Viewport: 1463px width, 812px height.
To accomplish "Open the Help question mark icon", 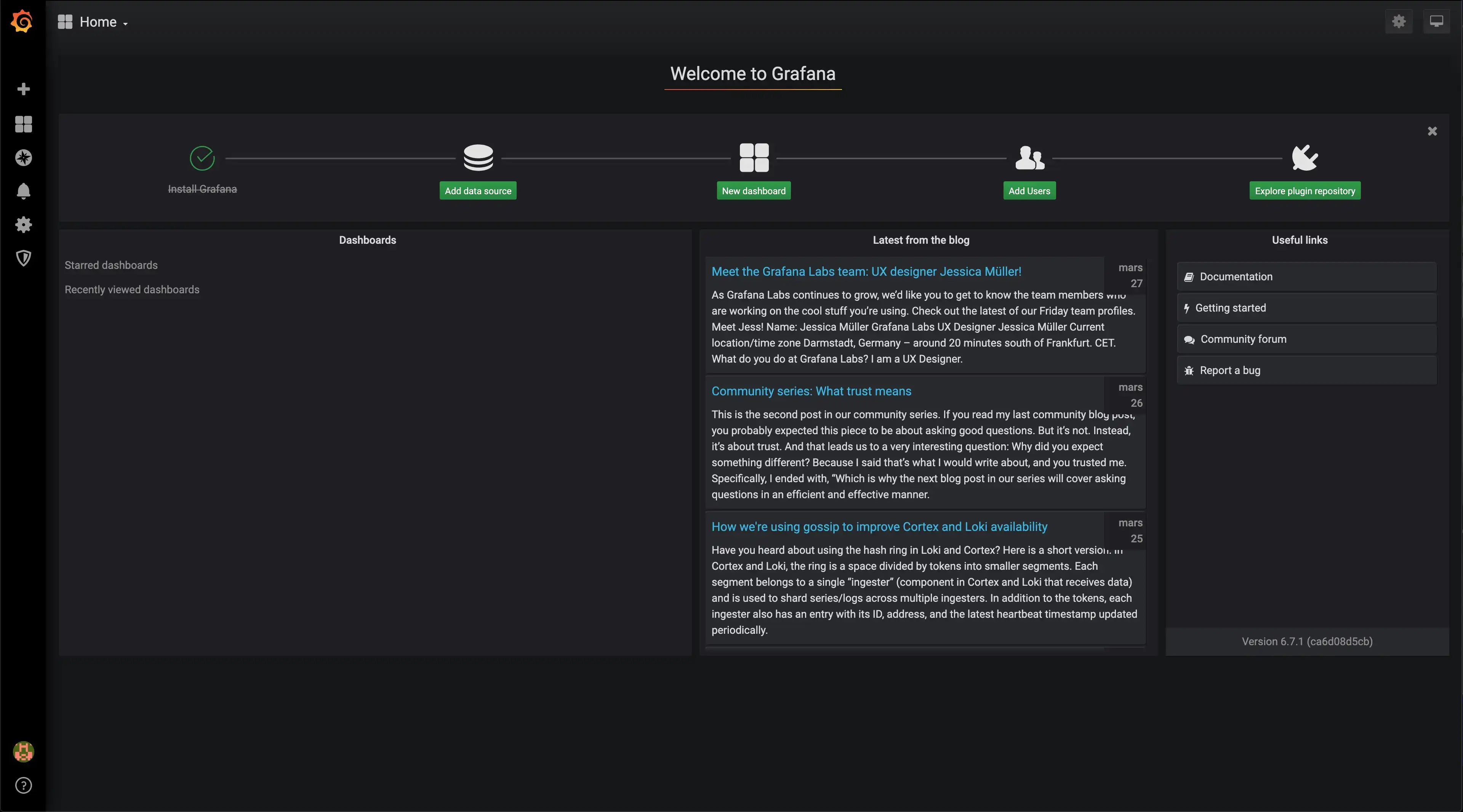I will [x=23, y=785].
